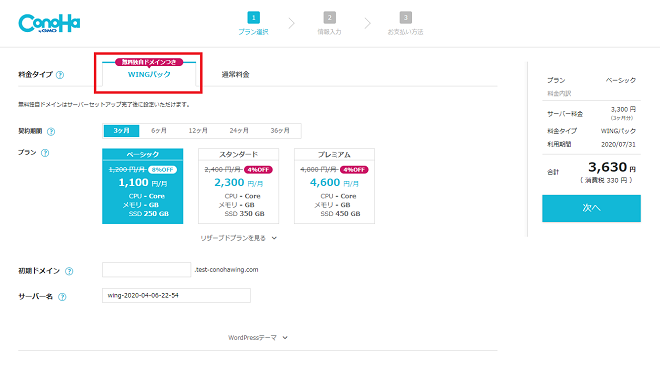Select the 36ヶ月 contract period
The height and width of the screenshot is (365, 660).
(280, 131)
